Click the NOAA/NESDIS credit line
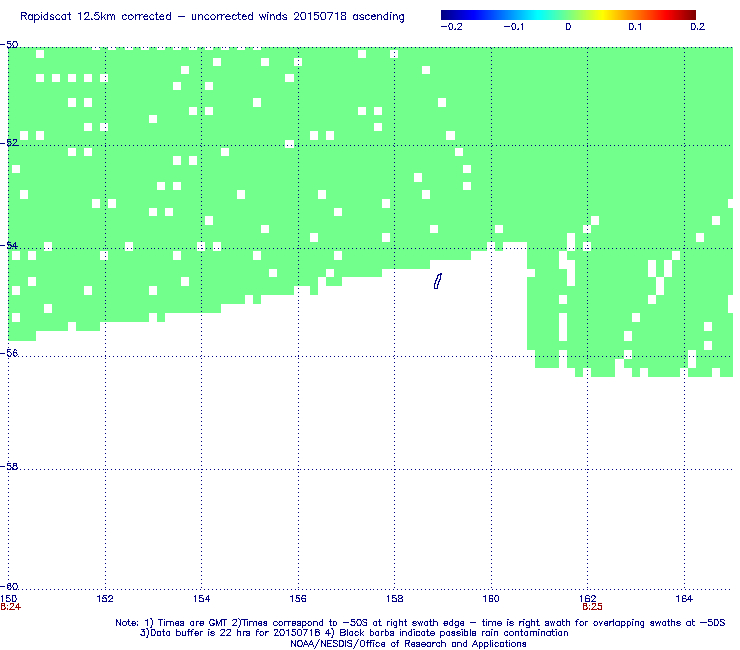Viewport: 740px width, 650px height. (408, 644)
